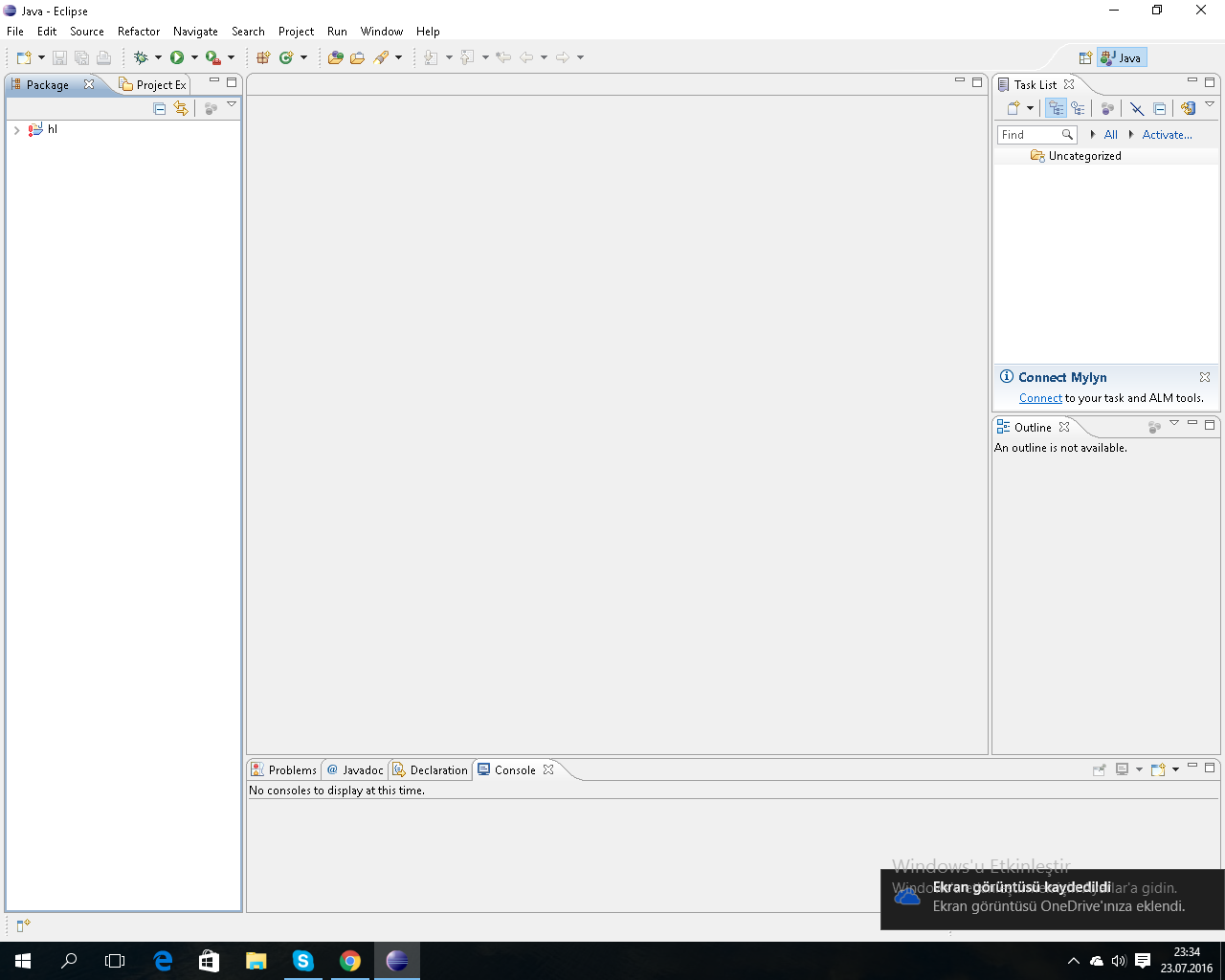
Task: Open the Window menu
Action: pos(382,32)
